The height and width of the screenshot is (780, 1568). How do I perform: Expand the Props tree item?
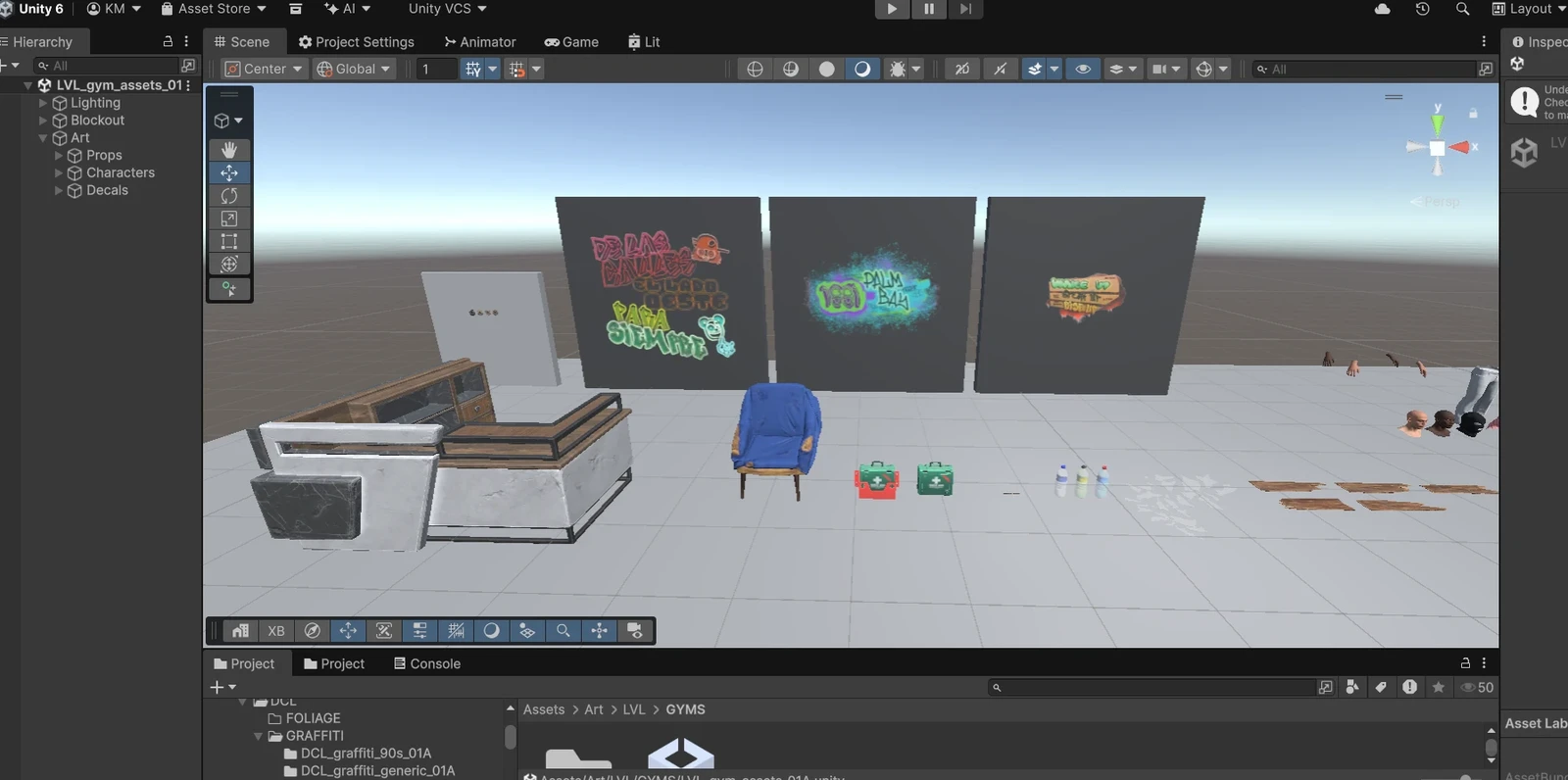pyautogui.click(x=59, y=156)
